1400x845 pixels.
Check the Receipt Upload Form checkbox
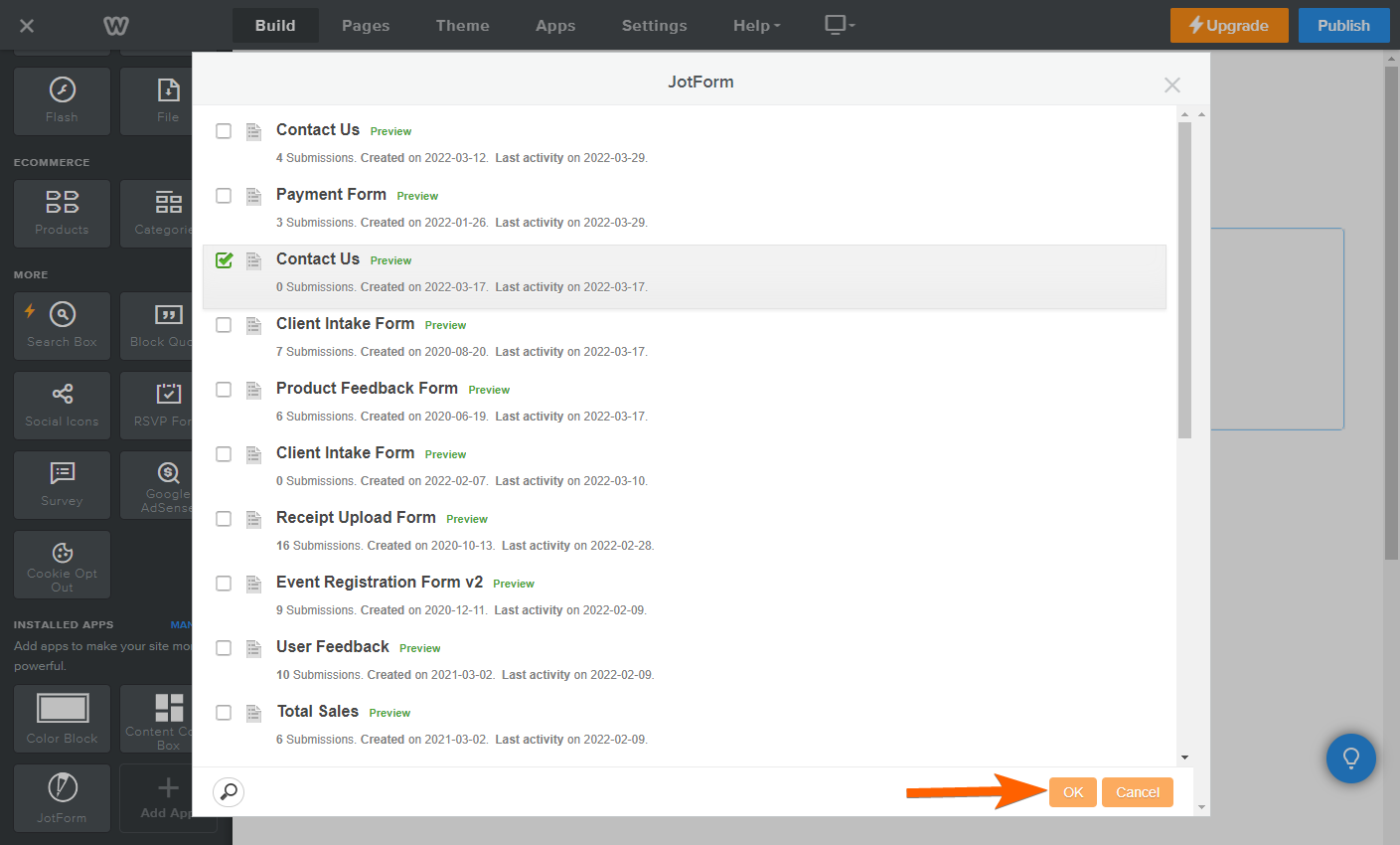click(x=224, y=519)
